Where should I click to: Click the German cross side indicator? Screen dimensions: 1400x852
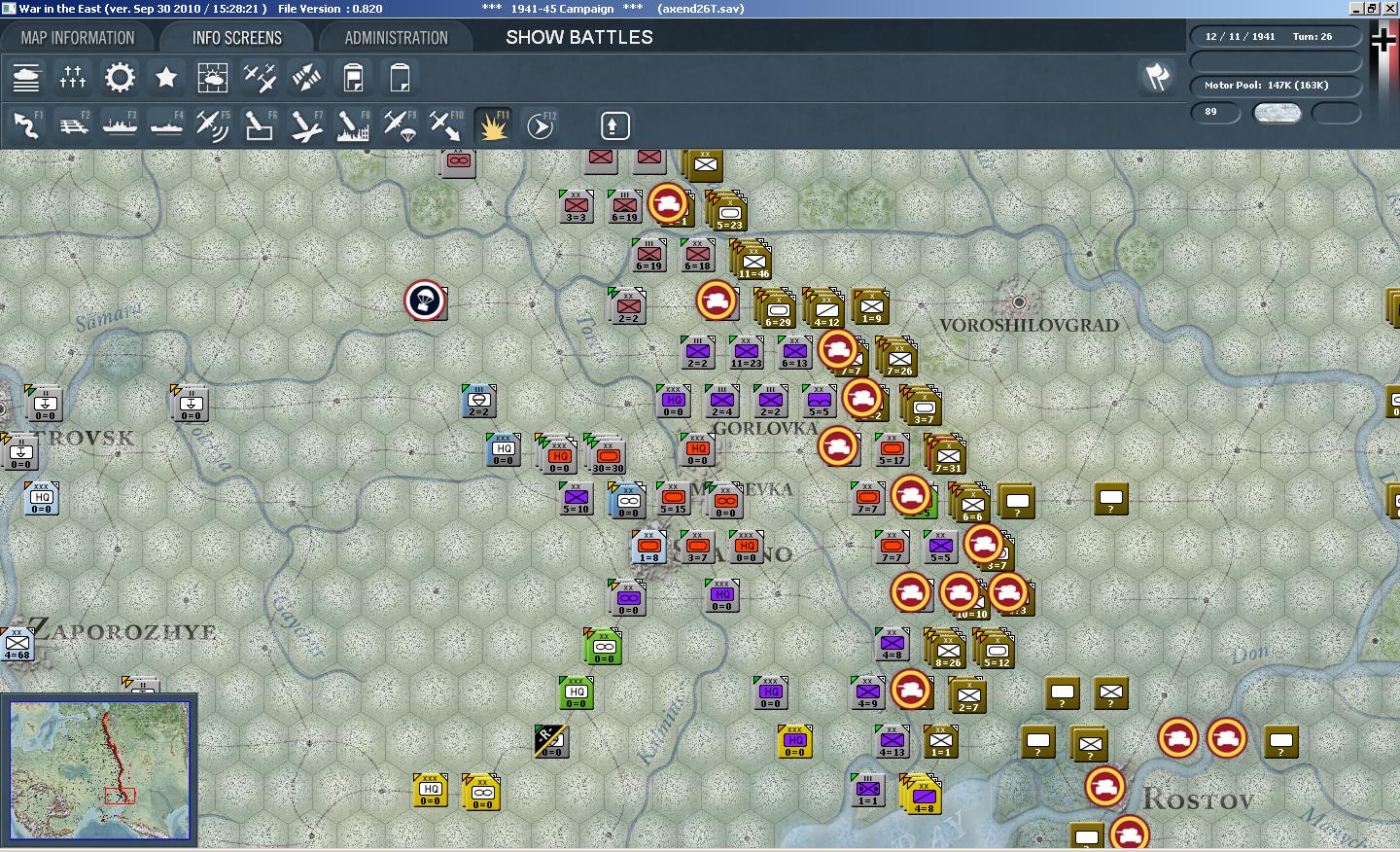click(1383, 40)
